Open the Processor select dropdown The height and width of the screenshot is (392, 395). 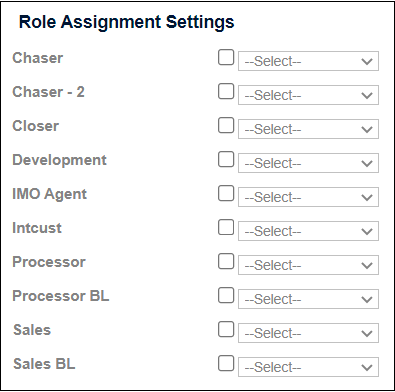pyautogui.click(x=308, y=265)
